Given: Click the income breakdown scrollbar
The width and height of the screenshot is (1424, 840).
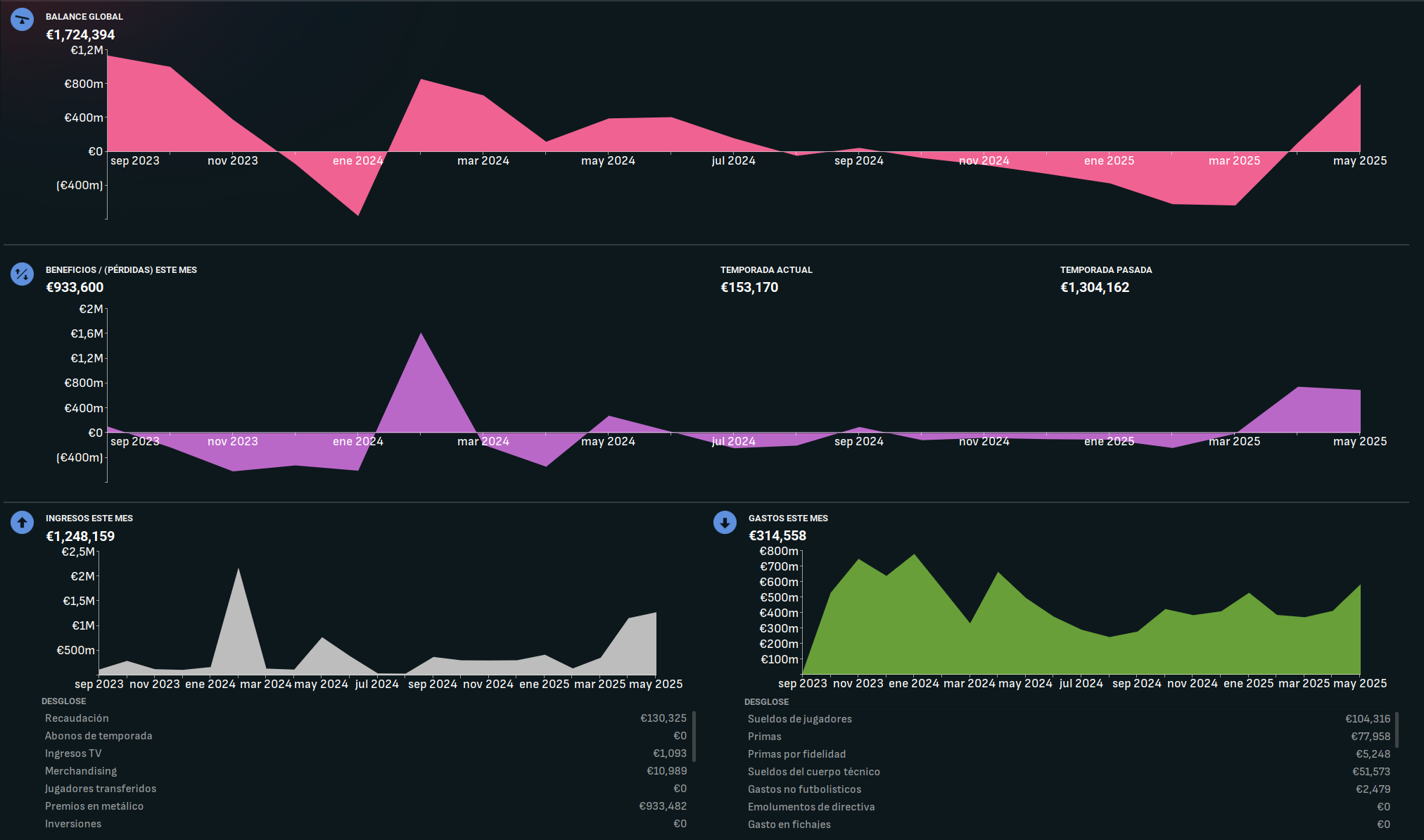Looking at the screenshot, I should [x=694, y=736].
